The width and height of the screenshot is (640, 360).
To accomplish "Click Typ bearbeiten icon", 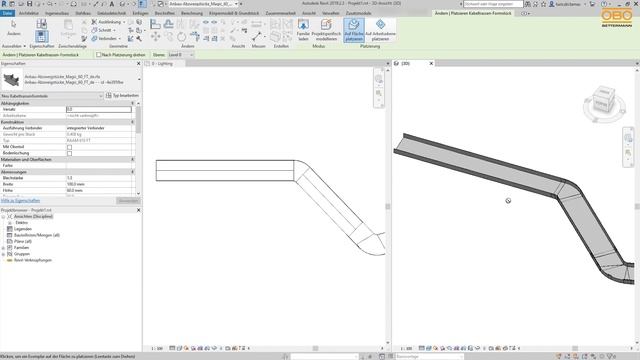I will pyautogui.click(x=109, y=96).
